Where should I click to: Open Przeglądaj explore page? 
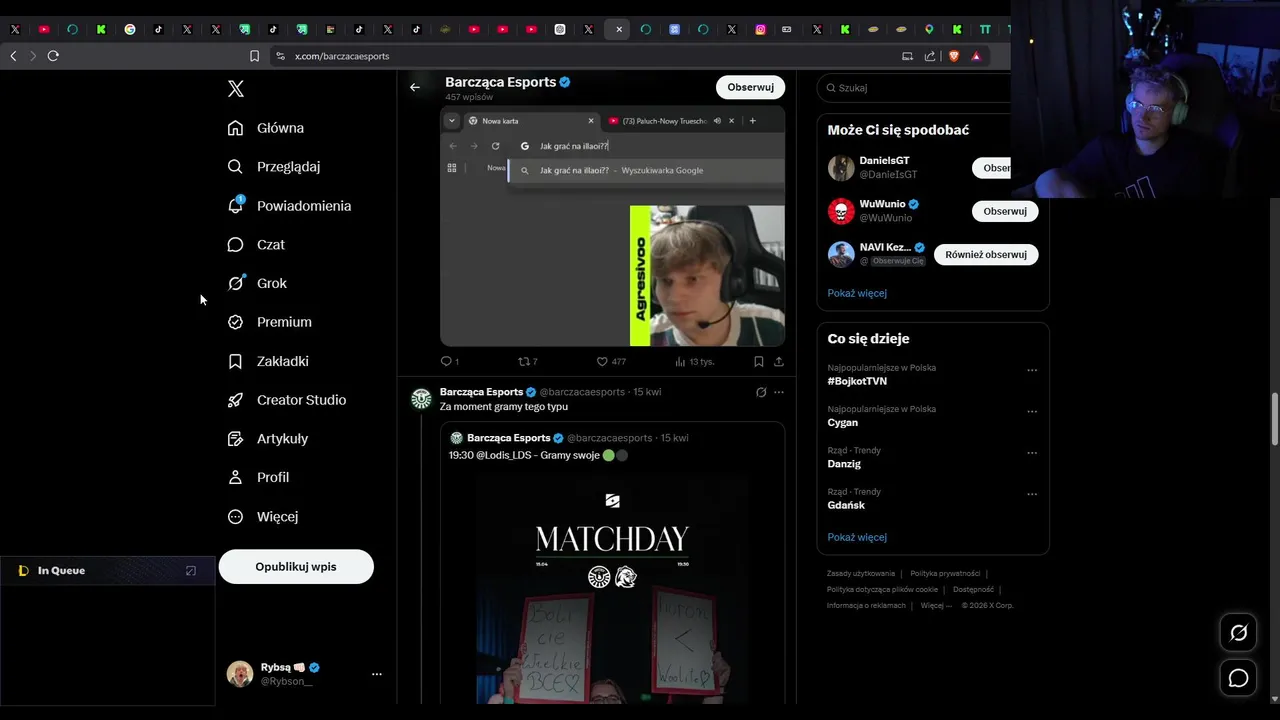point(274,167)
